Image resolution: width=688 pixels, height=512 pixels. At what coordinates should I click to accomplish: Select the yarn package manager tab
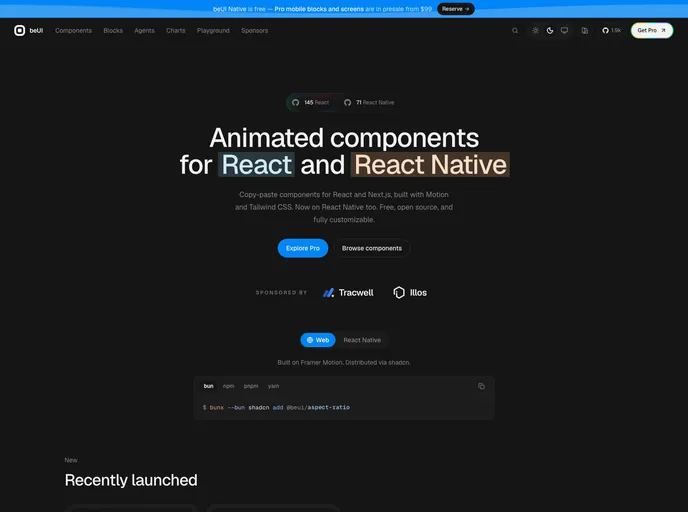pos(273,386)
